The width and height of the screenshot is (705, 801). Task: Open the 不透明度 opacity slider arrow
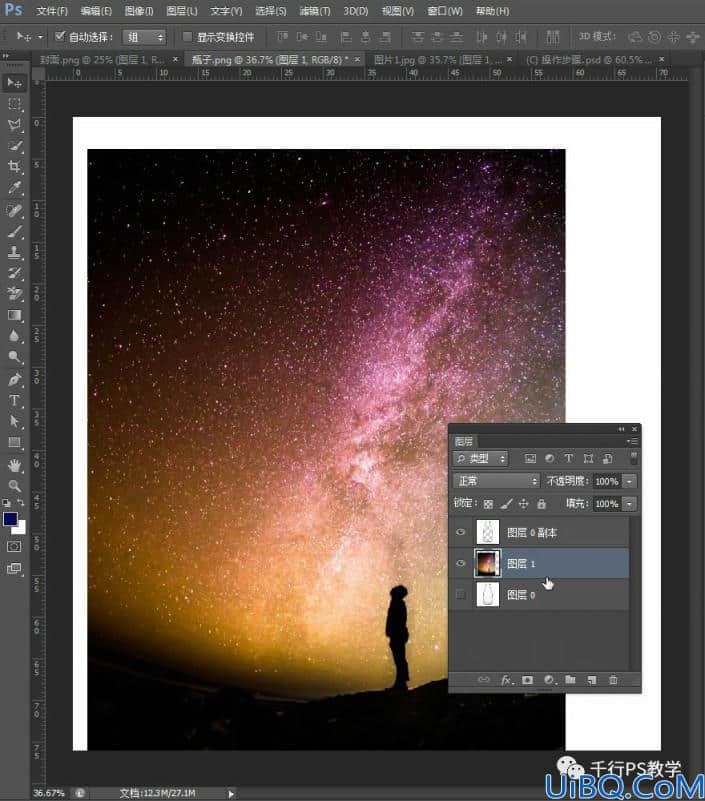coord(630,481)
